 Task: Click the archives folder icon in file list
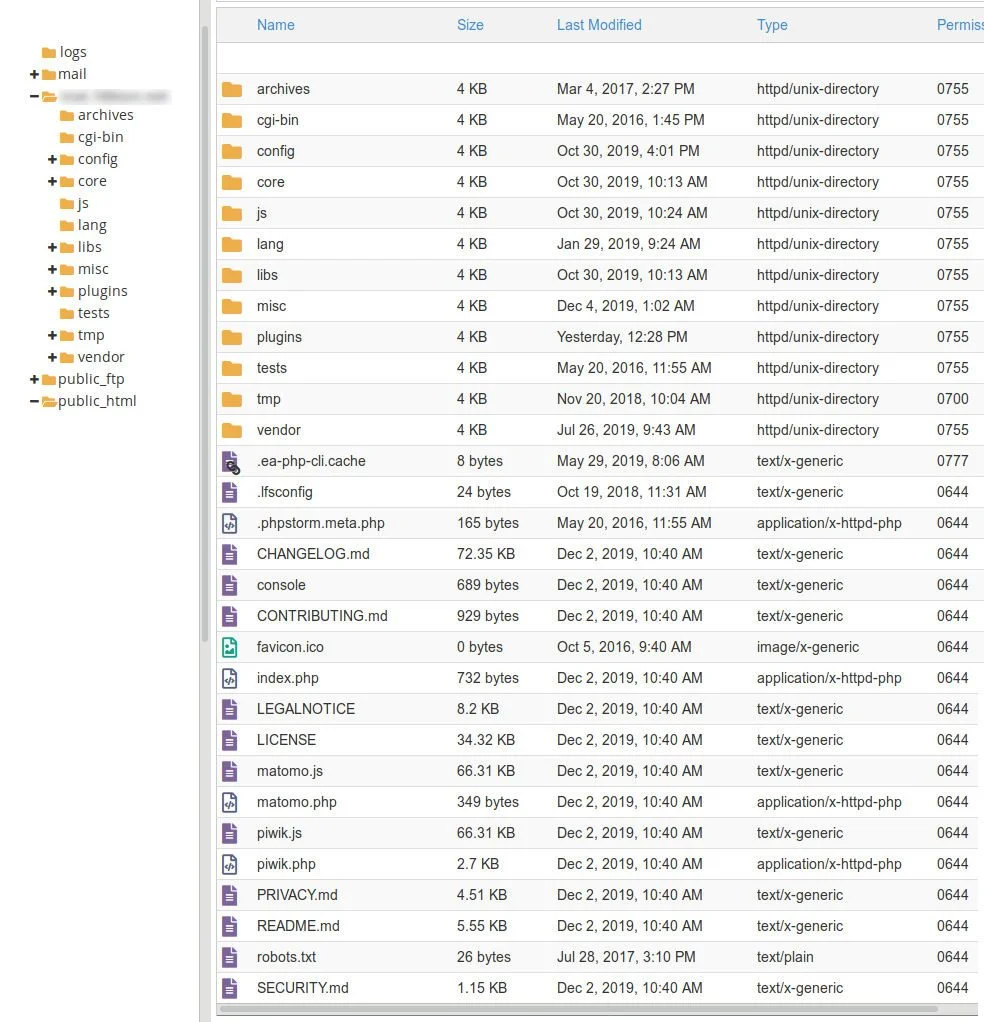[232, 89]
